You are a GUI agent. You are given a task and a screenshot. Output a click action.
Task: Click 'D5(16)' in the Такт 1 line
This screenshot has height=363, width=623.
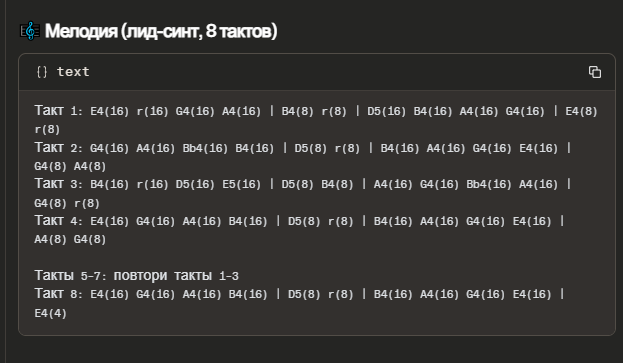pyautogui.click(x=387, y=112)
